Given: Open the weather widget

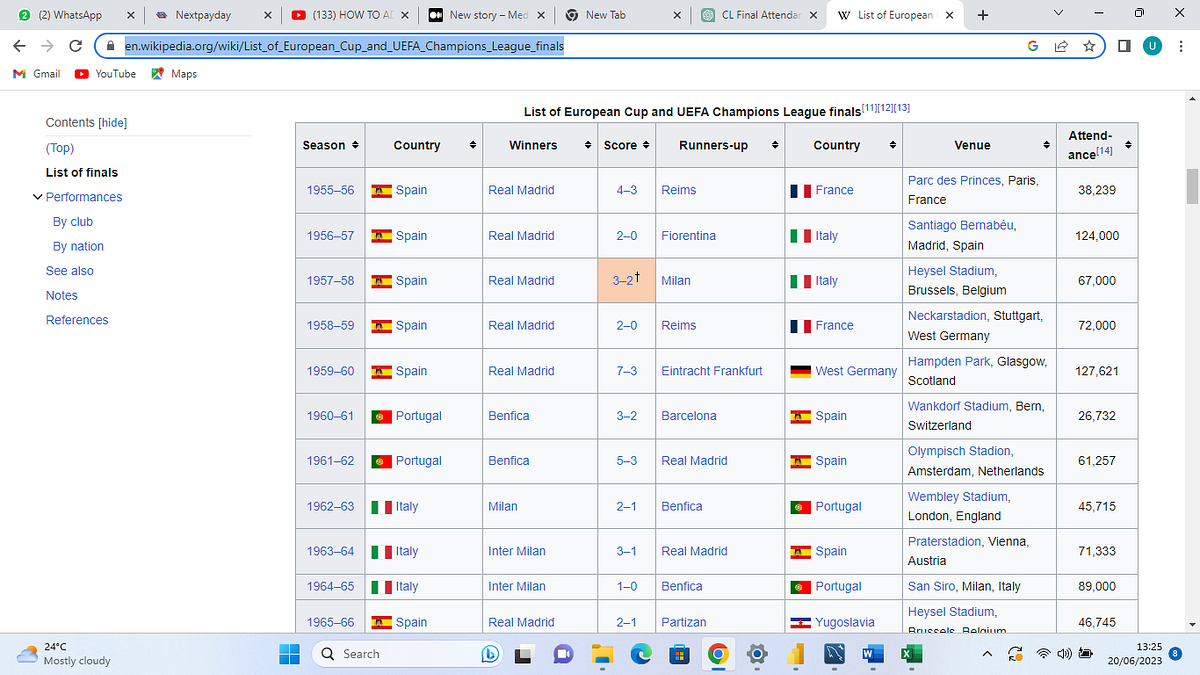Looking at the screenshot, I should 65,654.
